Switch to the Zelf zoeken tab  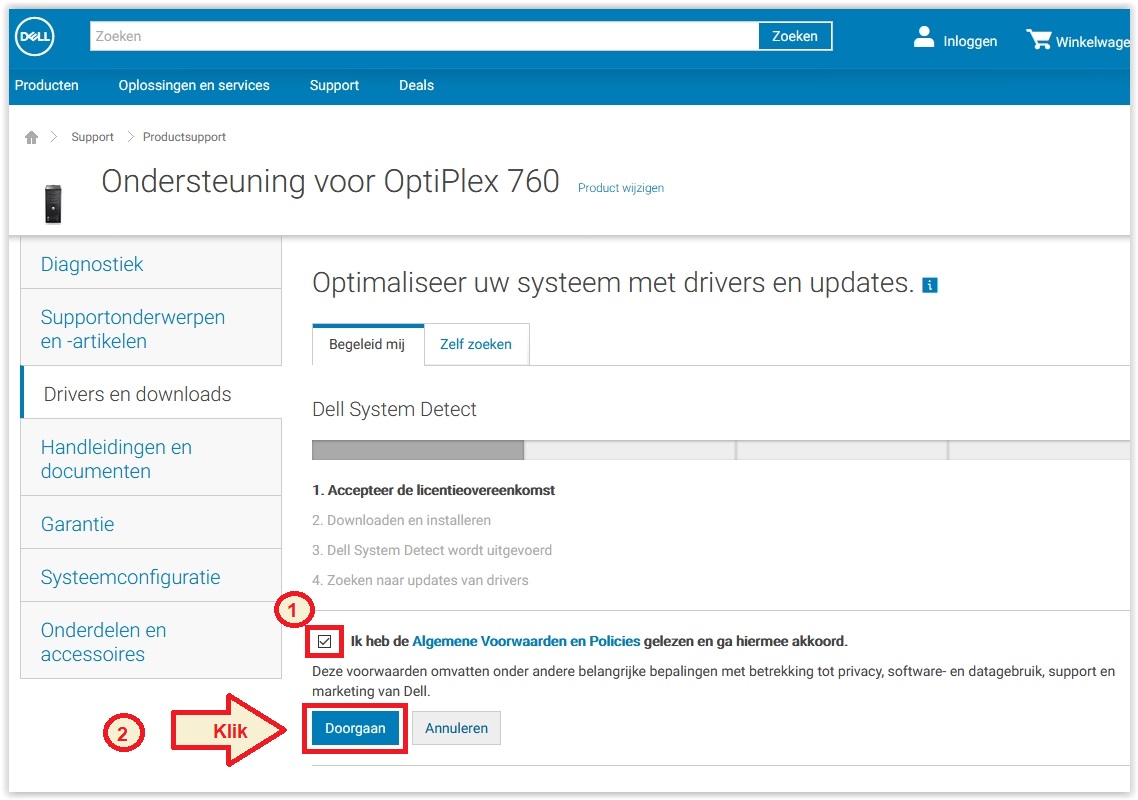[x=476, y=344]
